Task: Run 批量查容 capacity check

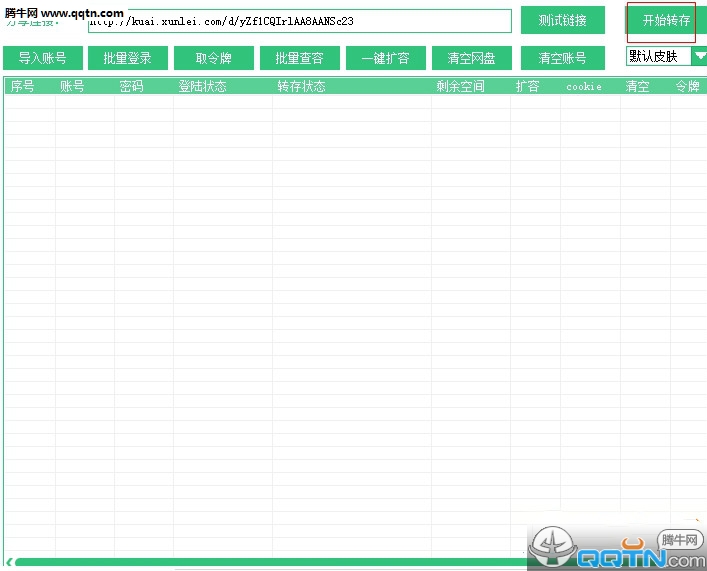Action: (x=300, y=58)
